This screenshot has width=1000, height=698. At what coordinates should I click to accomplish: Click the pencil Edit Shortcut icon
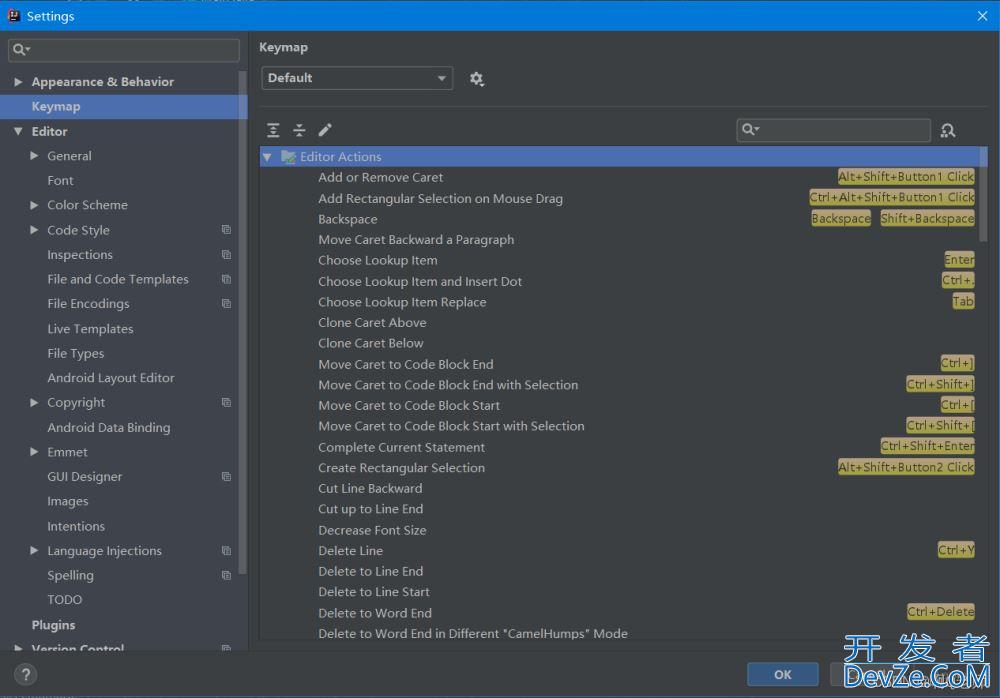click(325, 130)
